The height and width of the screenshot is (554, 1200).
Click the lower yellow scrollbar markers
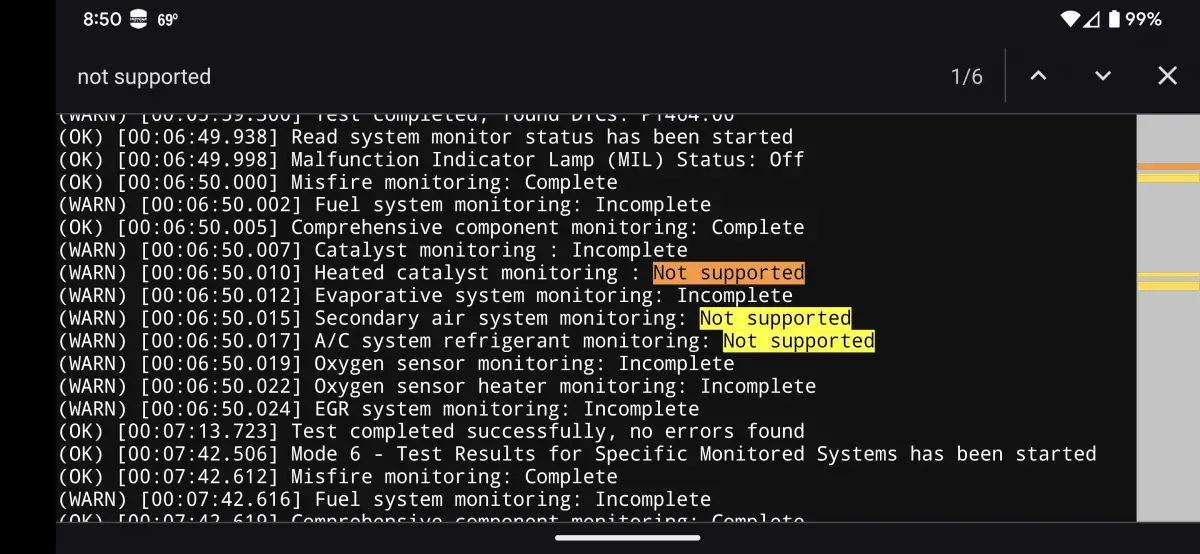(x=1168, y=282)
